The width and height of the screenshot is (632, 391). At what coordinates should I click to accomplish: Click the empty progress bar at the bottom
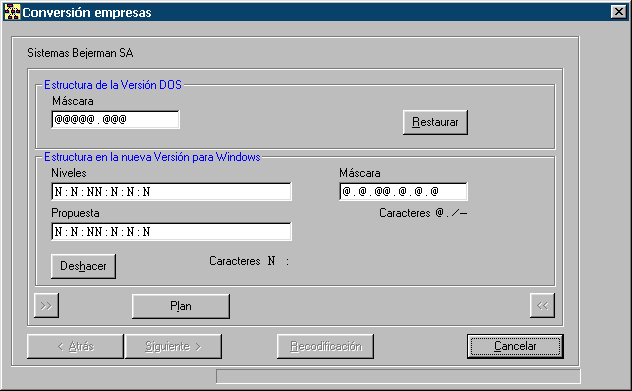click(x=398, y=376)
